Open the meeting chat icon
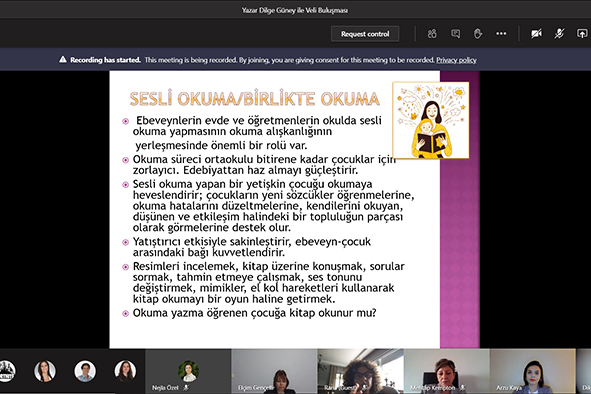 click(x=455, y=34)
